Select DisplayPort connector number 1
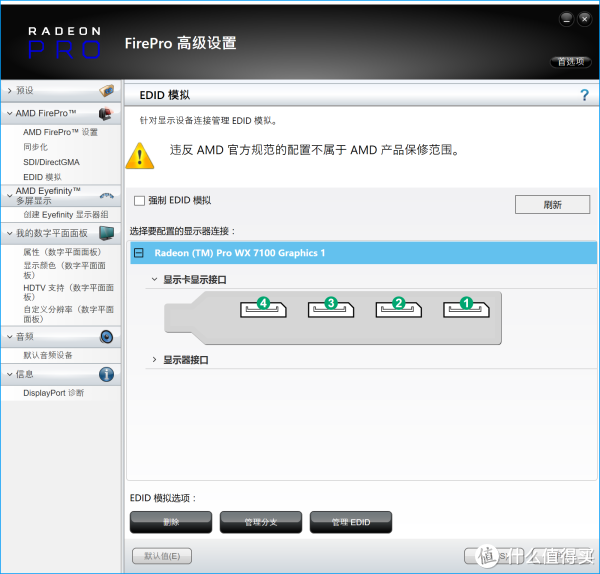Screen dimensions: 600x574 point(466,308)
